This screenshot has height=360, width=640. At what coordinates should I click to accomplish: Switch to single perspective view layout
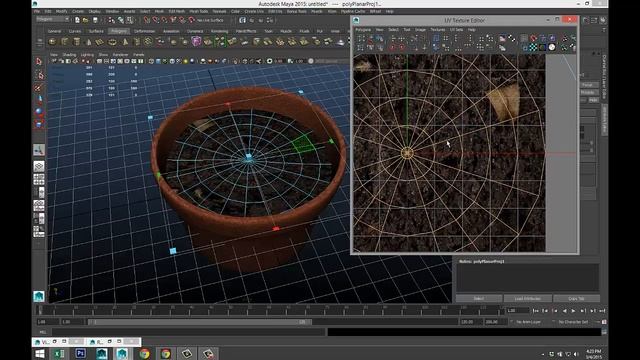[39, 166]
